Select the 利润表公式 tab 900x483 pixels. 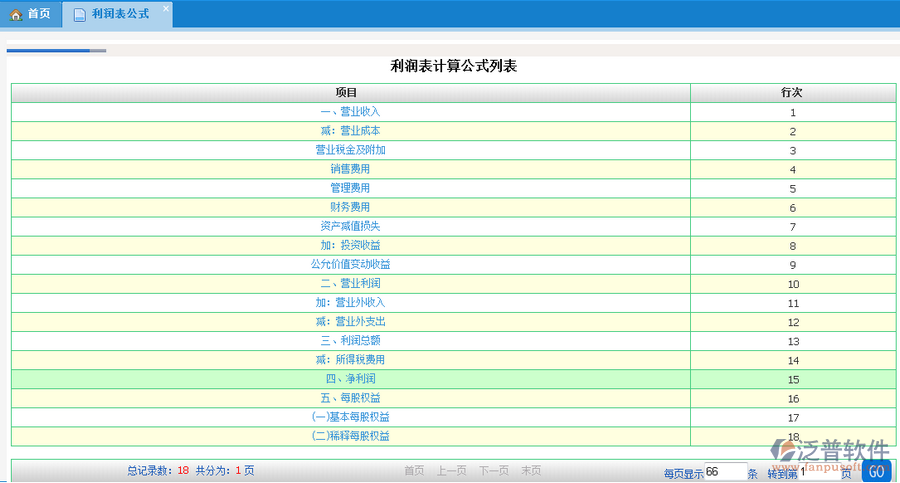tap(117, 14)
